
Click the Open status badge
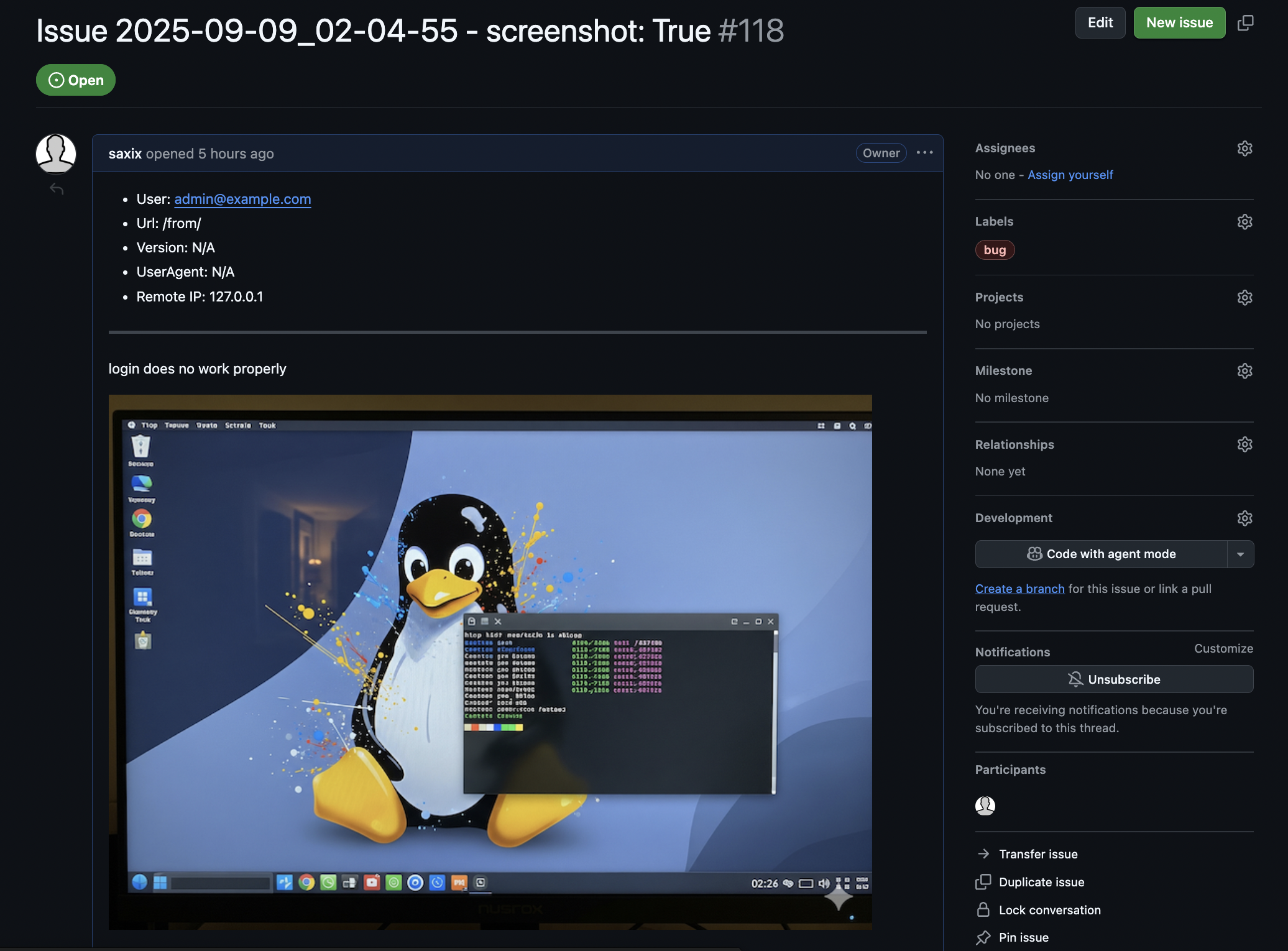coord(76,80)
